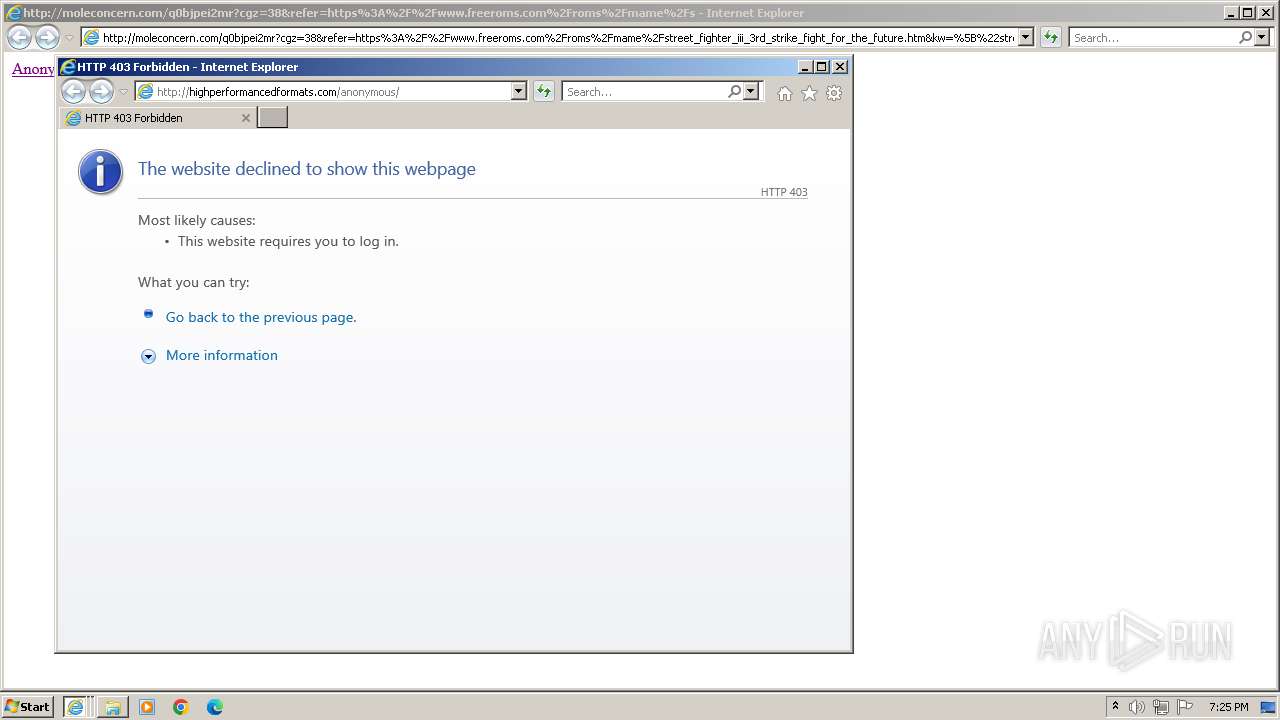Screen dimensions: 1280x720
Task: Expand the search provider dropdown in the HTTP 403 window
Action: tap(751, 91)
